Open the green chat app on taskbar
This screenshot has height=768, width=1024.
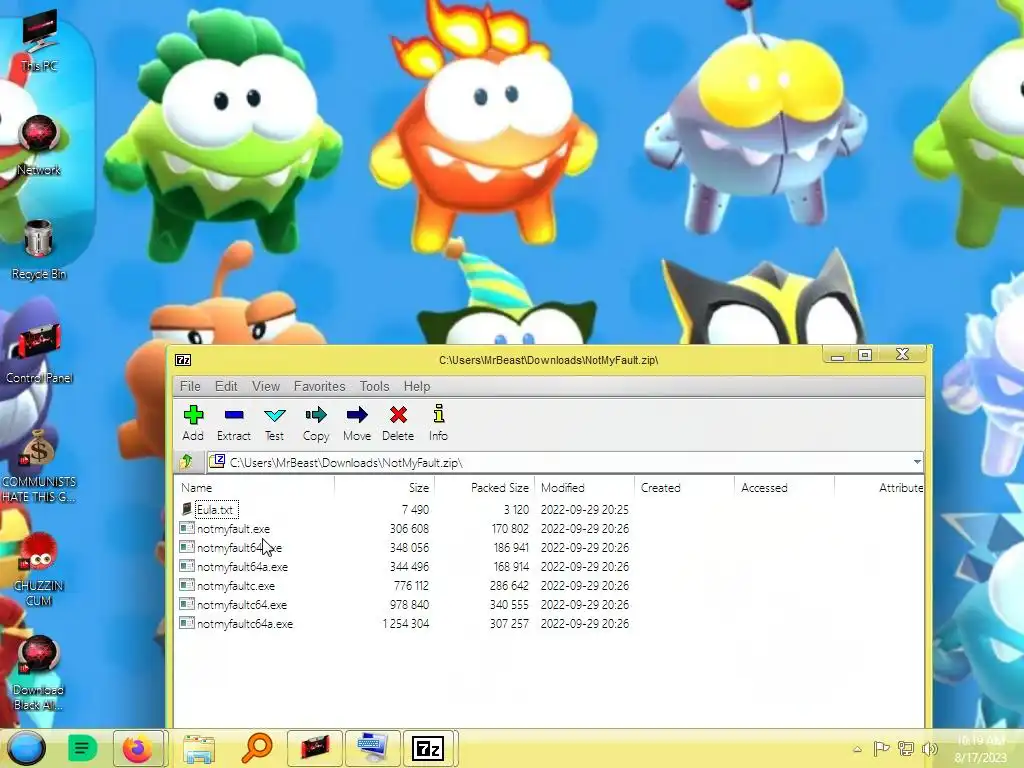click(x=82, y=748)
